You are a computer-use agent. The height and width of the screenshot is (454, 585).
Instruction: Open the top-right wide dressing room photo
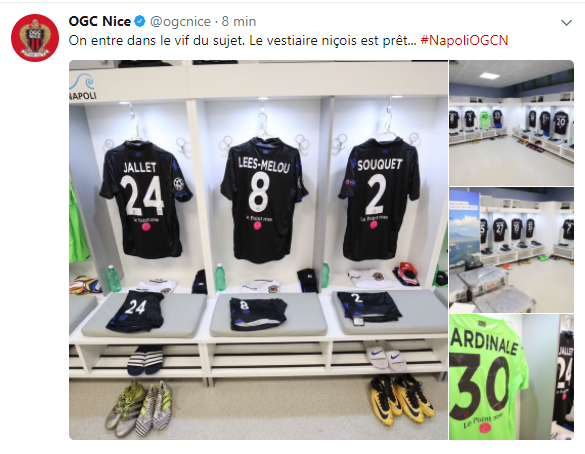click(511, 123)
